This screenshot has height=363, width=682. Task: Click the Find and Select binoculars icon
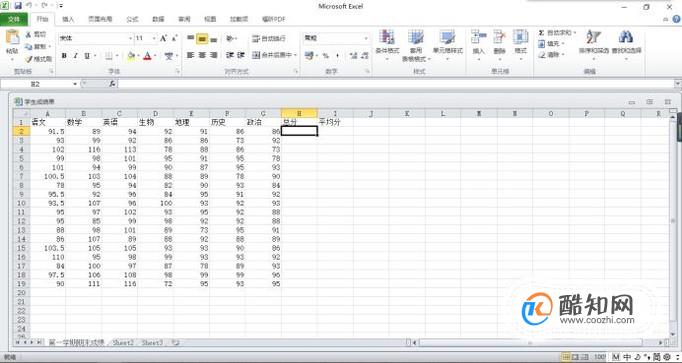(626, 37)
